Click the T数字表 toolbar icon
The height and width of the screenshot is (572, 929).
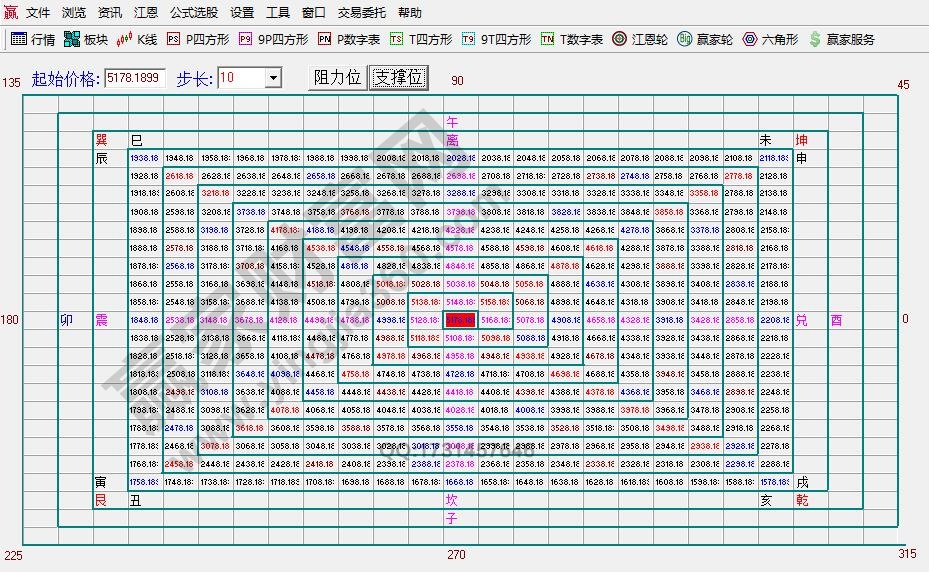(571, 40)
